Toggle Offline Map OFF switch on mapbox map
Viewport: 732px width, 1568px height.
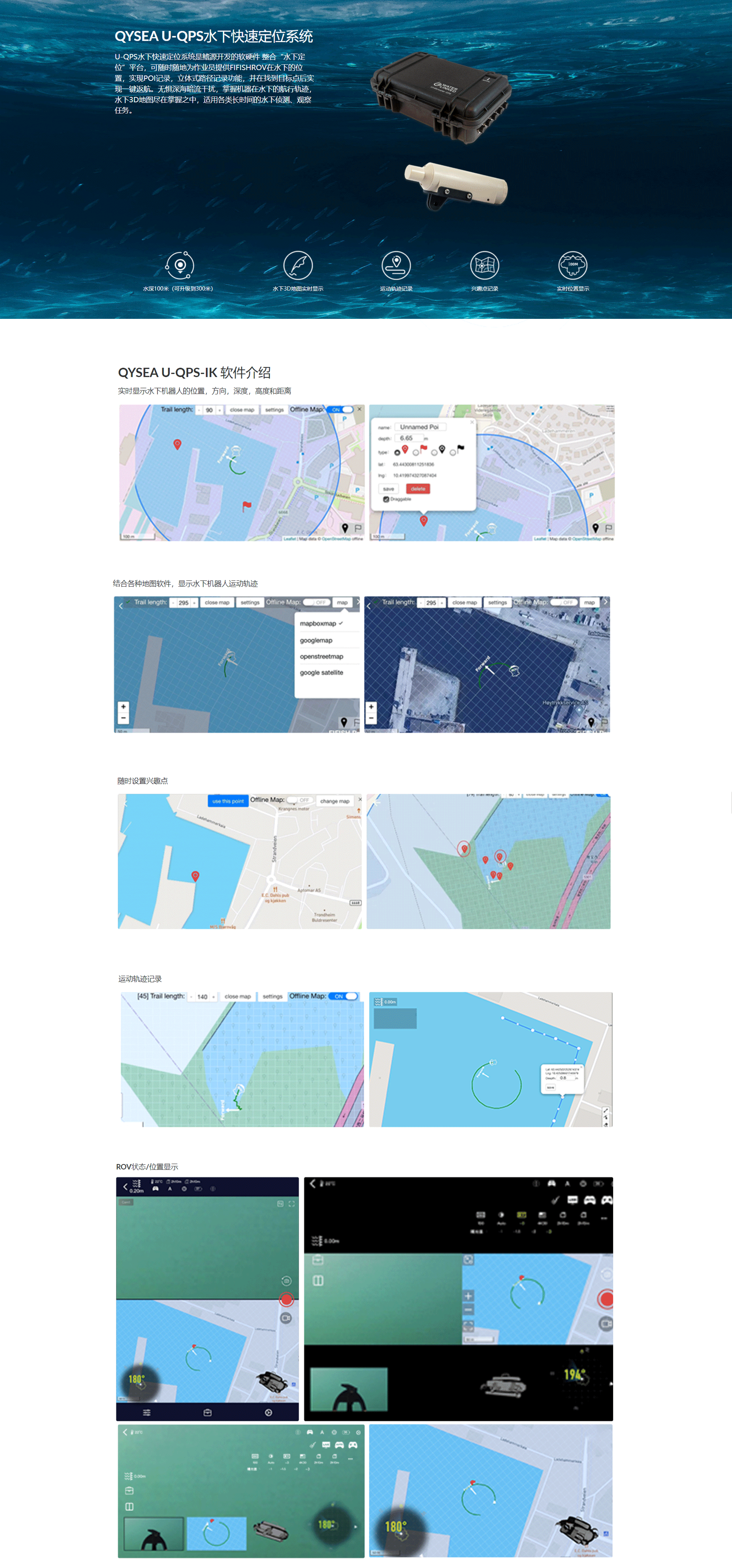[316, 603]
